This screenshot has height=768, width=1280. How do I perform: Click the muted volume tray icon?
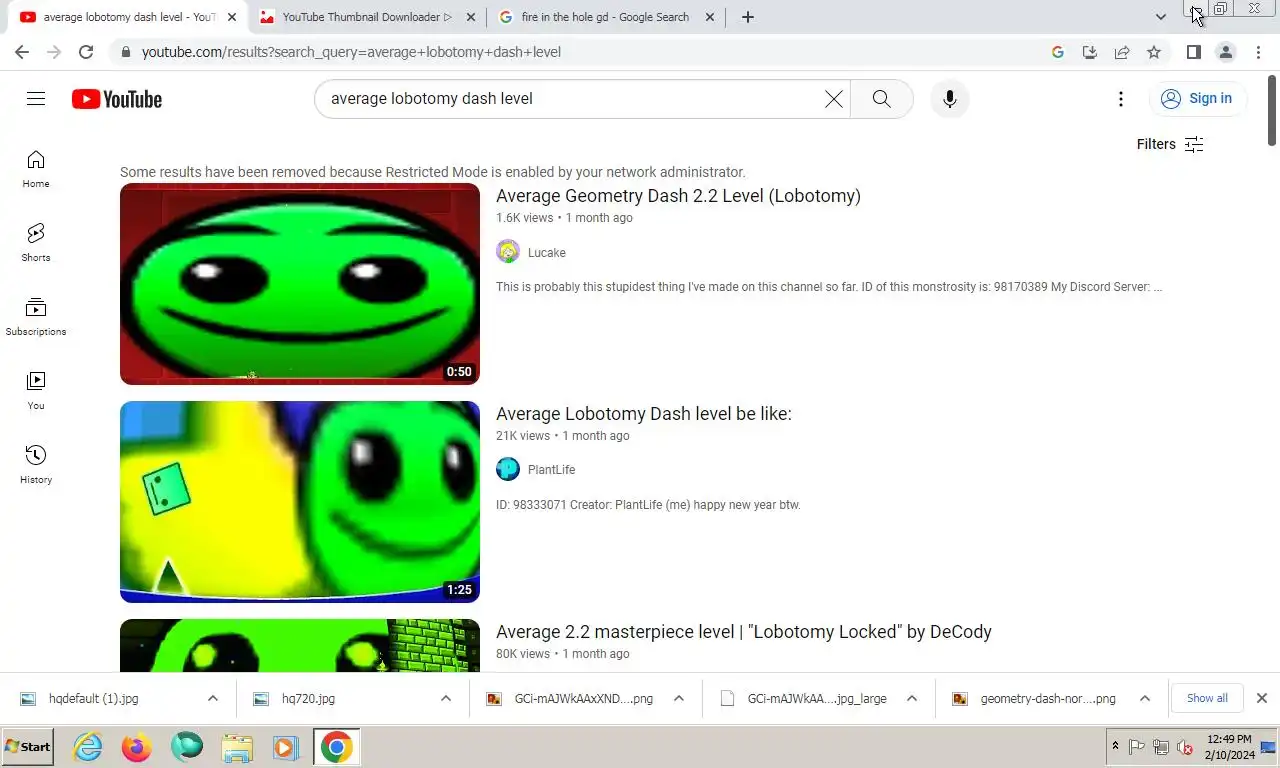coord(1186,747)
